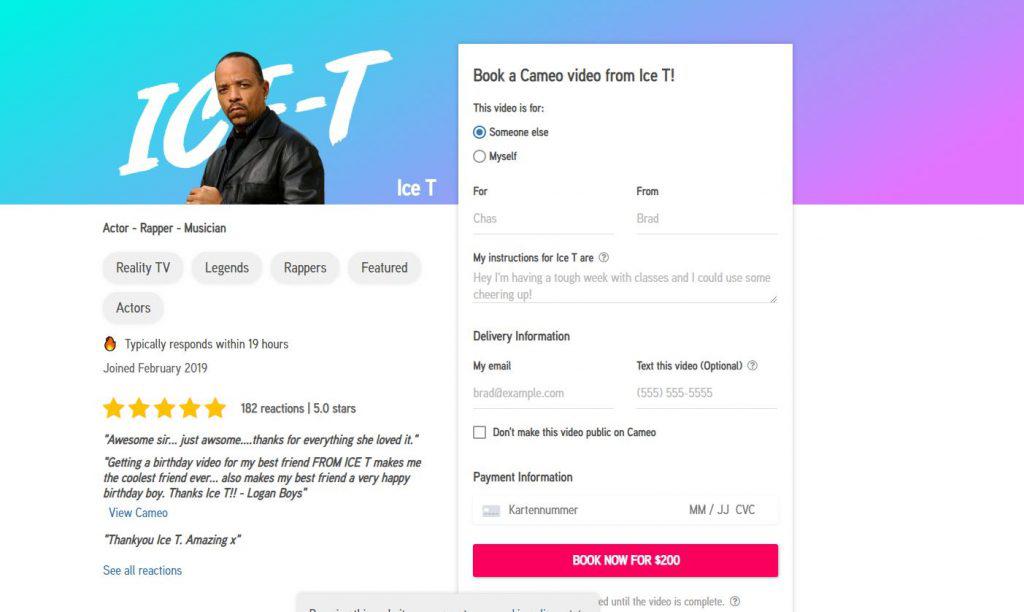Open See all reactions link
Screen dimensions: 1024x612
(142, 570)
